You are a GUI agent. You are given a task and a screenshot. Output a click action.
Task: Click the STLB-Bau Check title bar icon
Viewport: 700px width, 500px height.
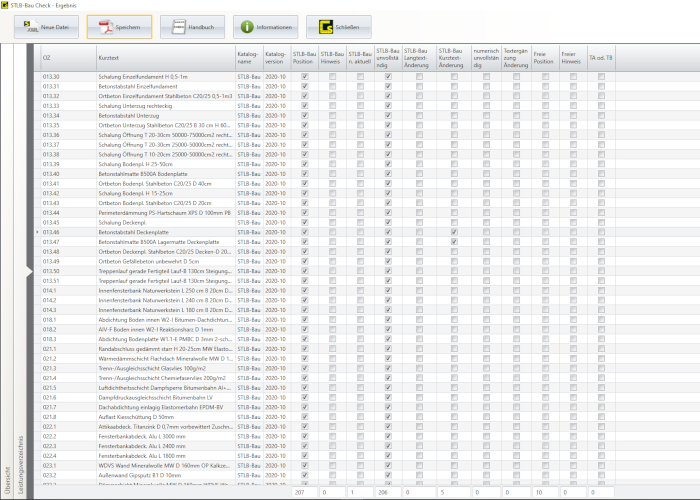4,5
